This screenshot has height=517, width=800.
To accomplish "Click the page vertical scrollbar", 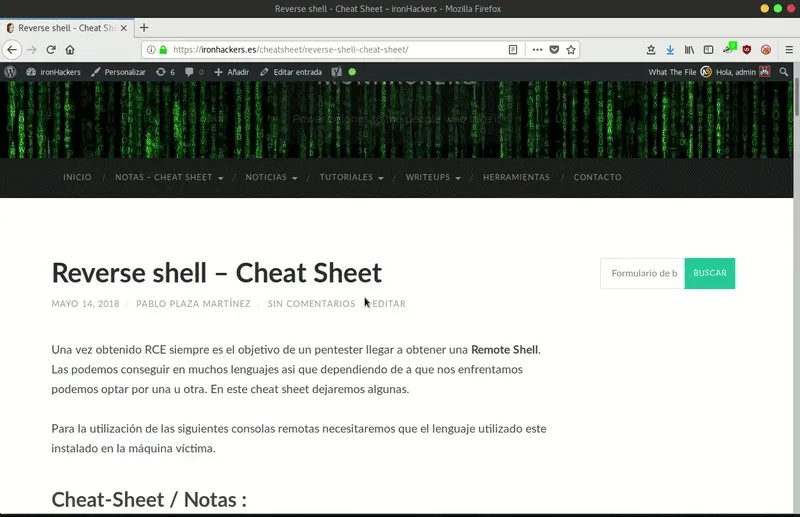I will 795,300.
